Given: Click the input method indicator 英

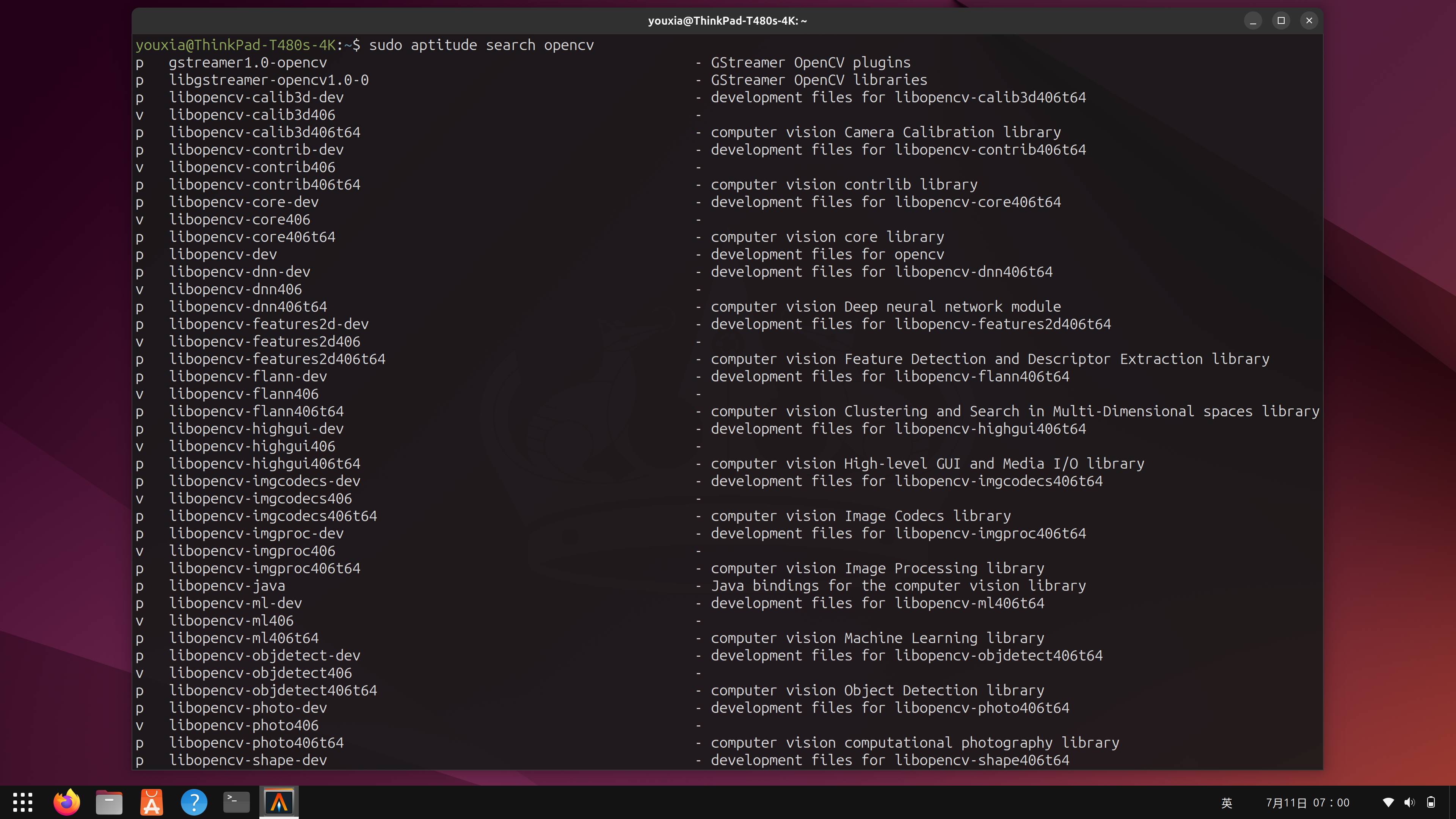Looking at the screenshot, I should point(1227,803).
